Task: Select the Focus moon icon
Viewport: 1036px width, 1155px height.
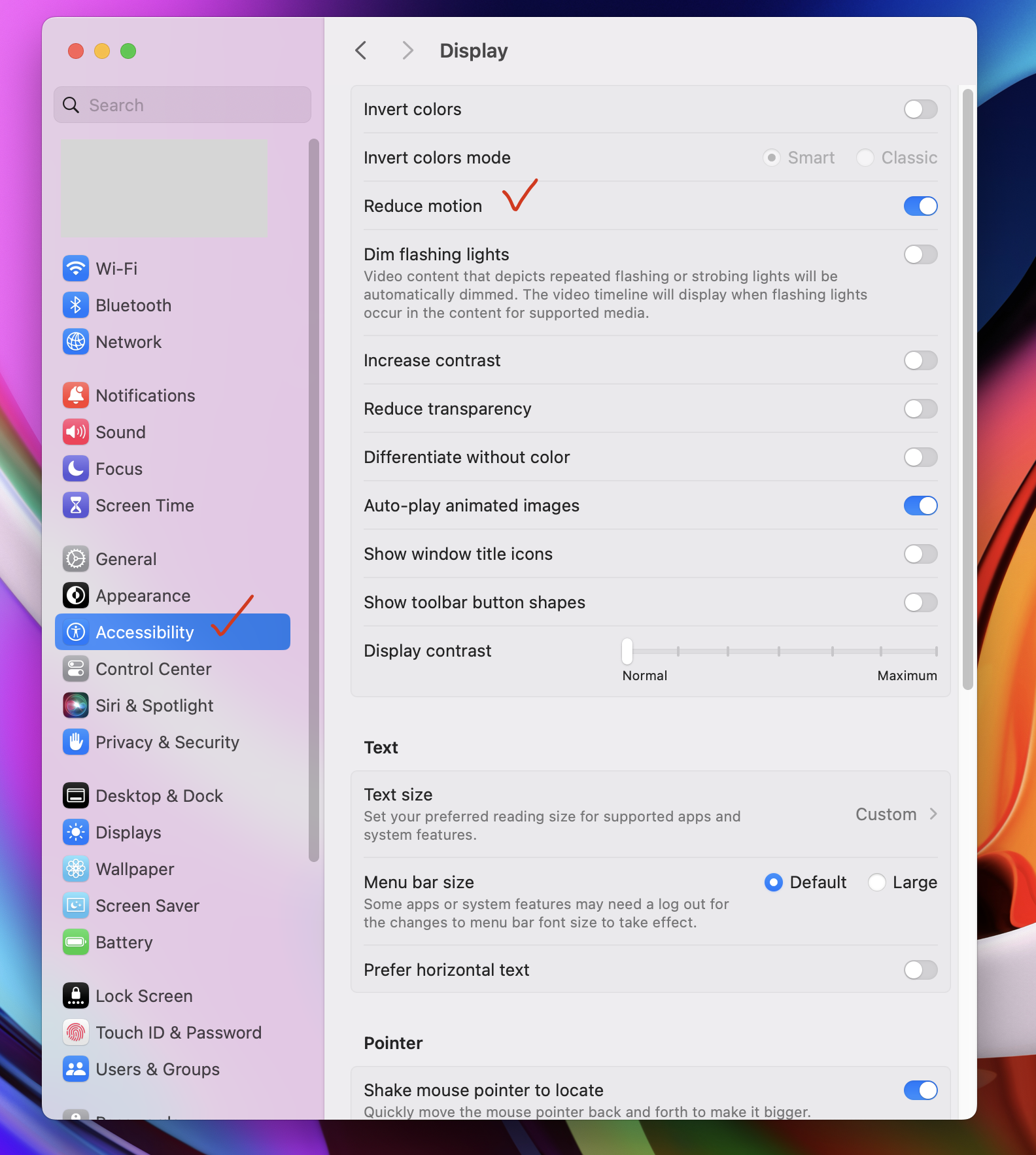Action: pos(76,469)
